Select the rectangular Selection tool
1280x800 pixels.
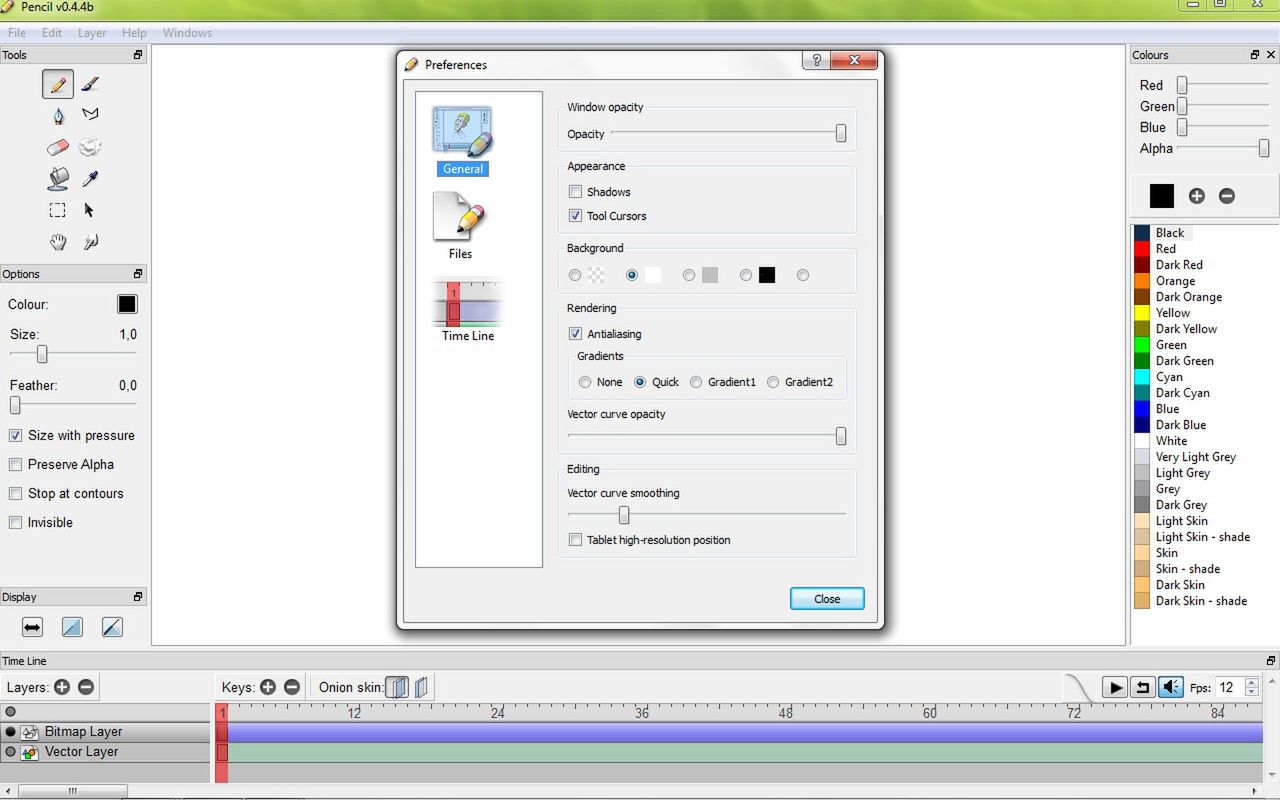(x=58, y=210)
